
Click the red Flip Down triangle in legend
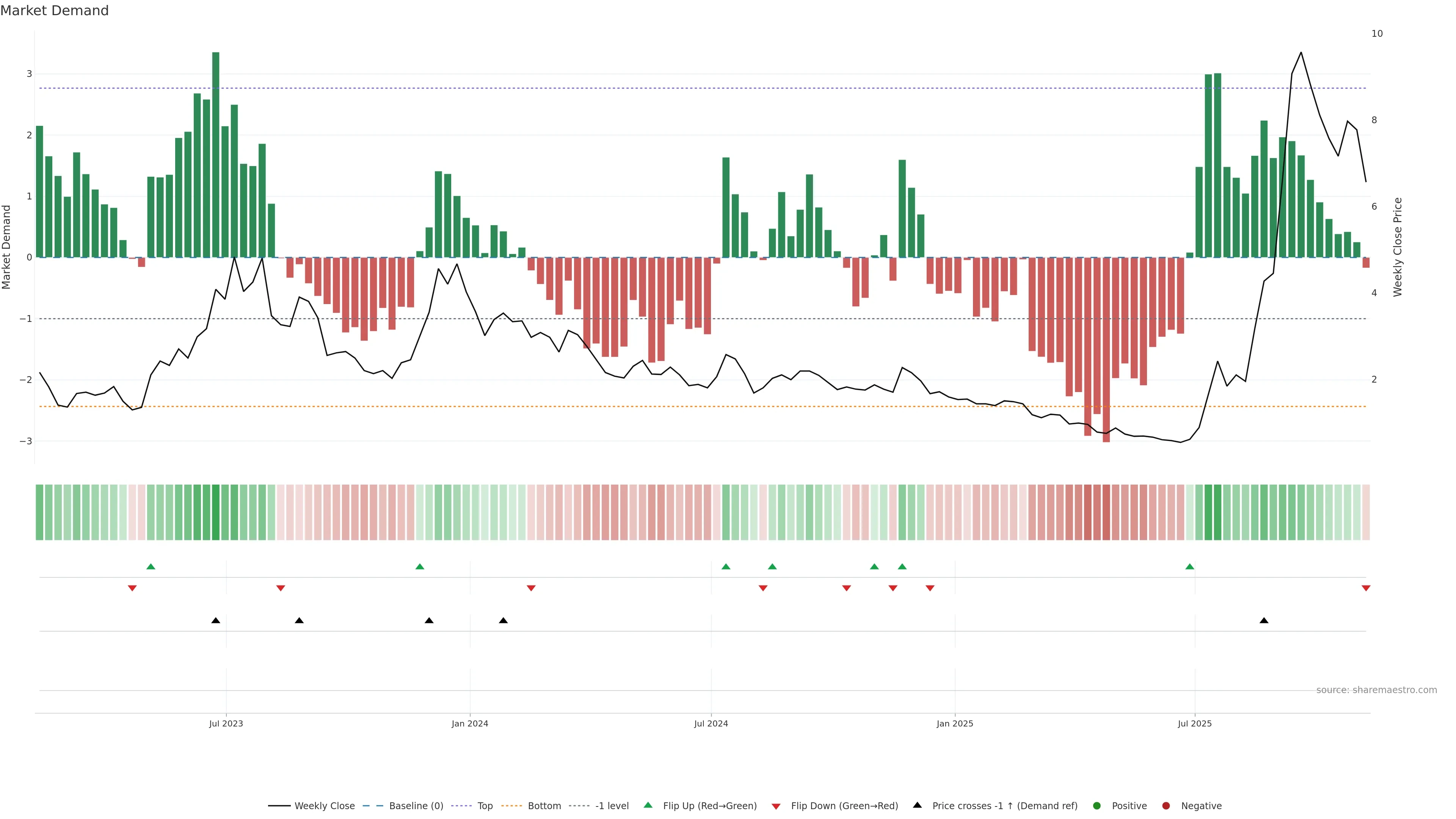(776, 806)
